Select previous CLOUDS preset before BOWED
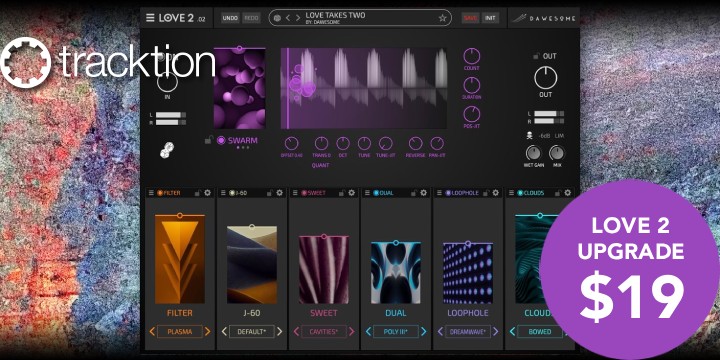Viewport: 720px width, 360px height. (512, 332)
